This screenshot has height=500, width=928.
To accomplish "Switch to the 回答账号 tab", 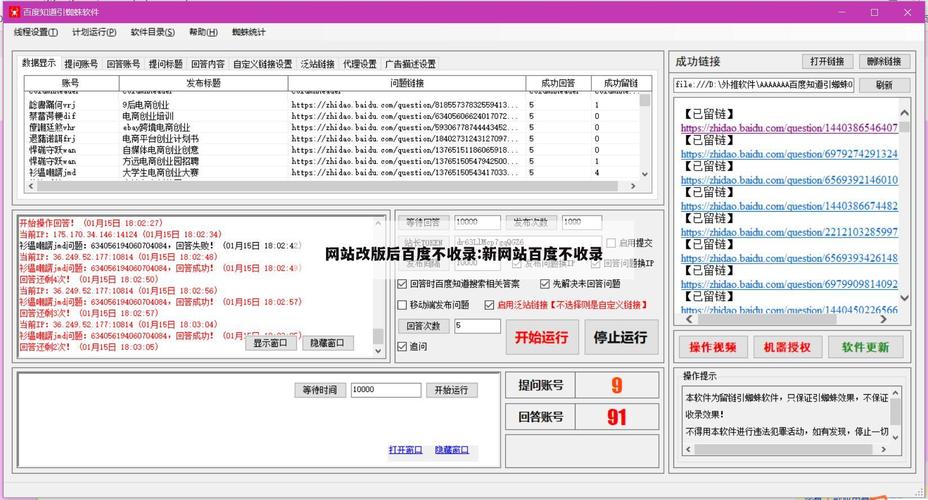I will (x=123, y=64).
